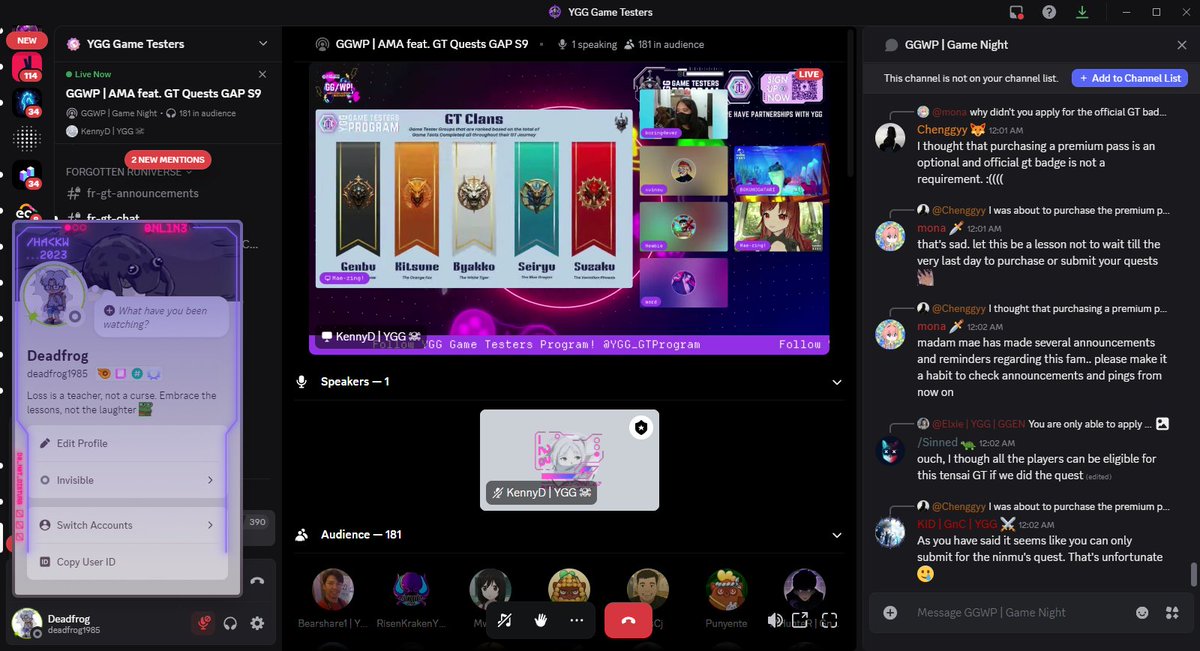Click the 'What have you been watching?' bubble
Viewport: 1200px width, 651px height.
pos(162,317)
